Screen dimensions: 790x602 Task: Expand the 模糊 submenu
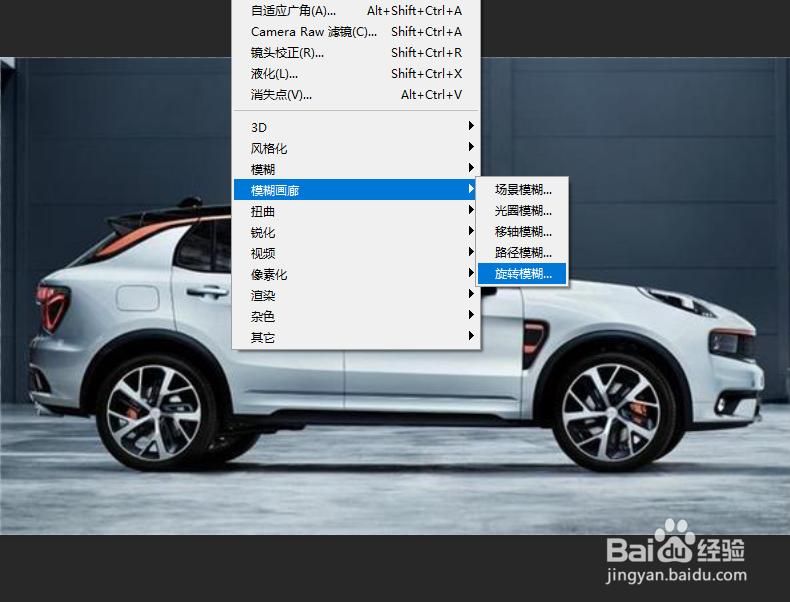[x=355, y=169]
